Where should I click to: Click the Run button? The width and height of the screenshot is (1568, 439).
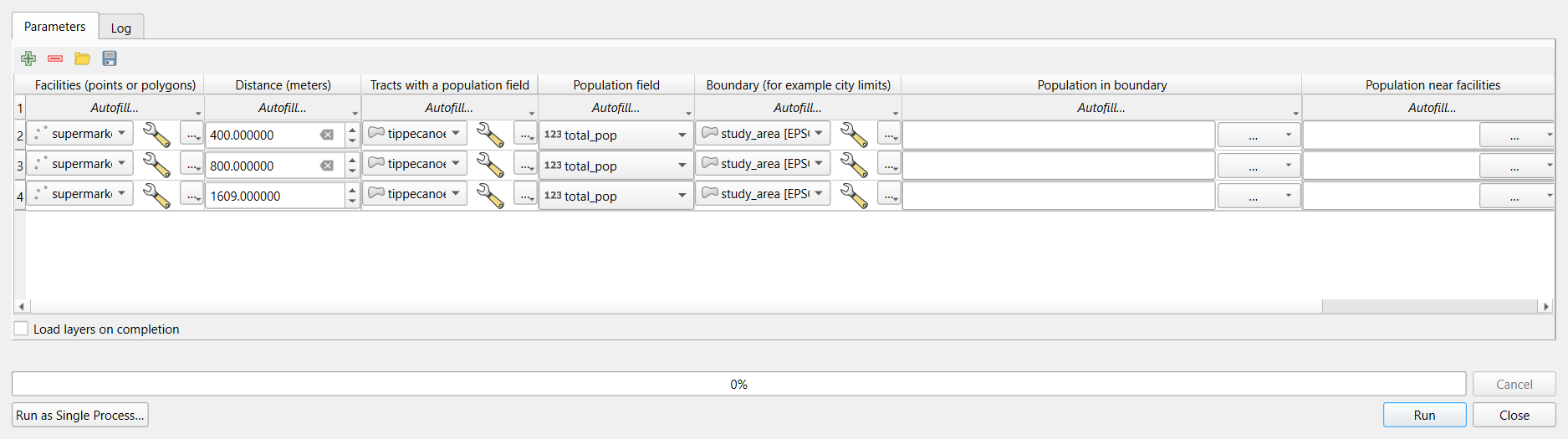[1424, 415]
